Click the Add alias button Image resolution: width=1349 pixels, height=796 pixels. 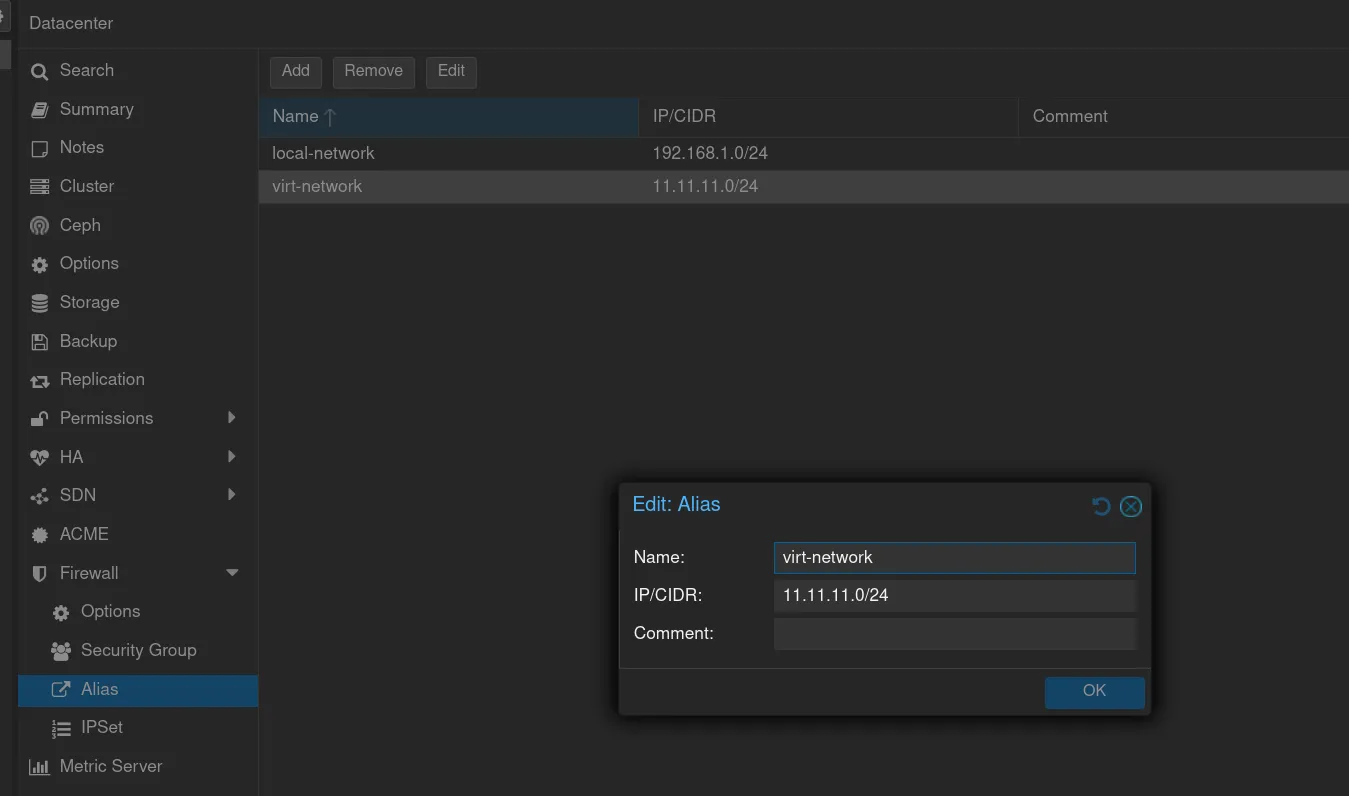click(x=295, y=71)
